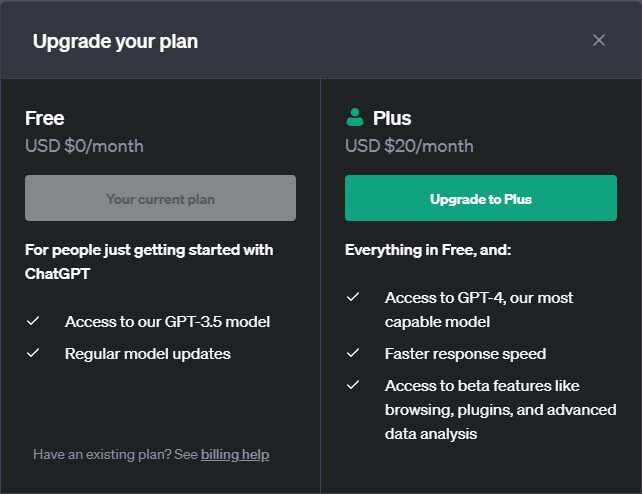
Task: Click 'Everything in Free, and:' text
Action: pos(428,249)
